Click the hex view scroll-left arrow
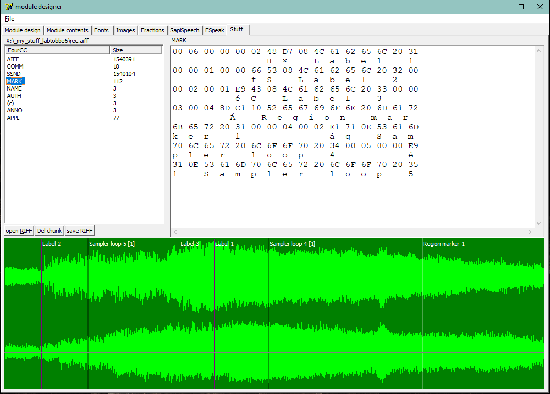550x394 pixels. point(175,232)
